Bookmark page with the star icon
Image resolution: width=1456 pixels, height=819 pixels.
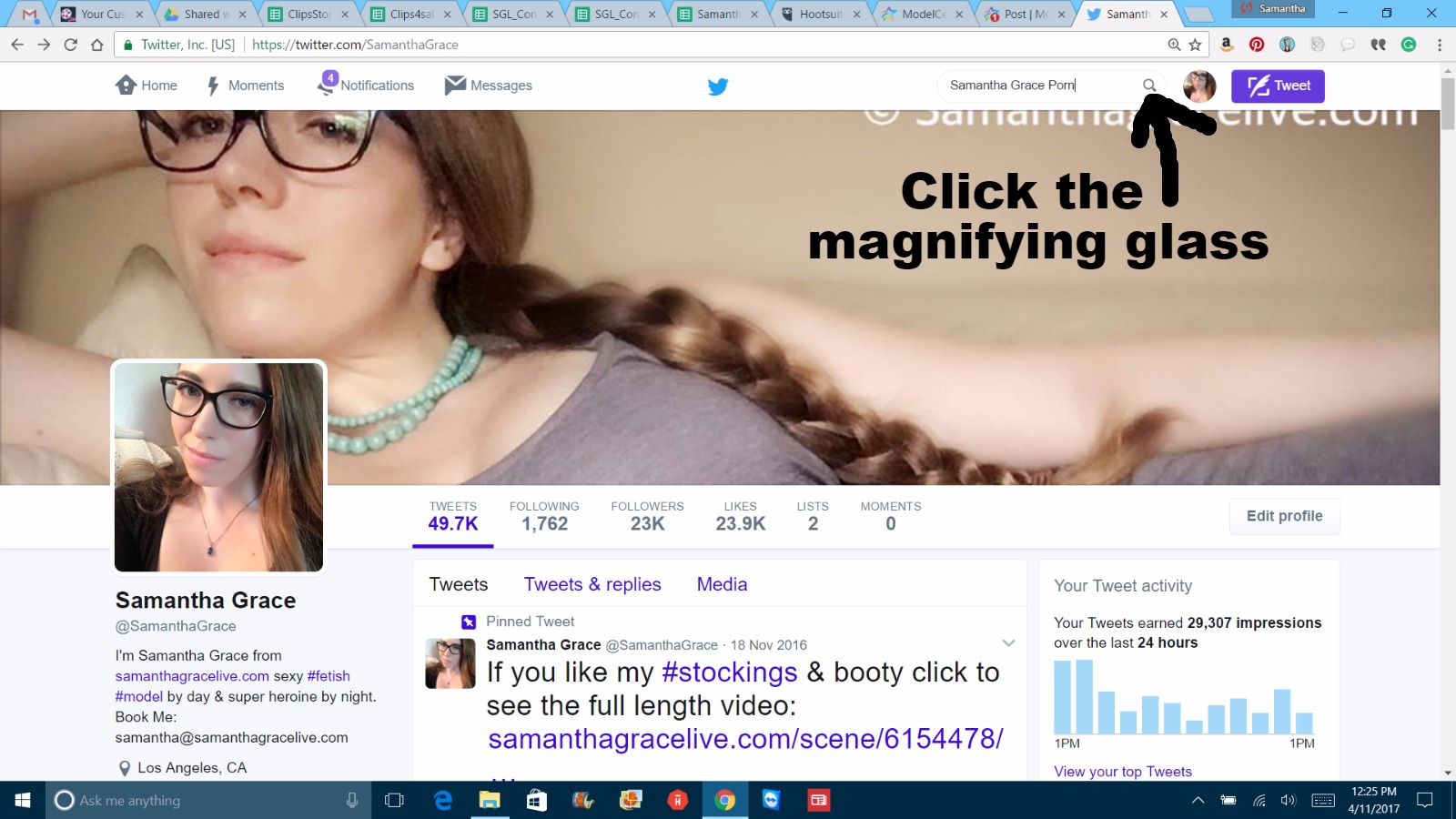click(x=1195, y=45)
